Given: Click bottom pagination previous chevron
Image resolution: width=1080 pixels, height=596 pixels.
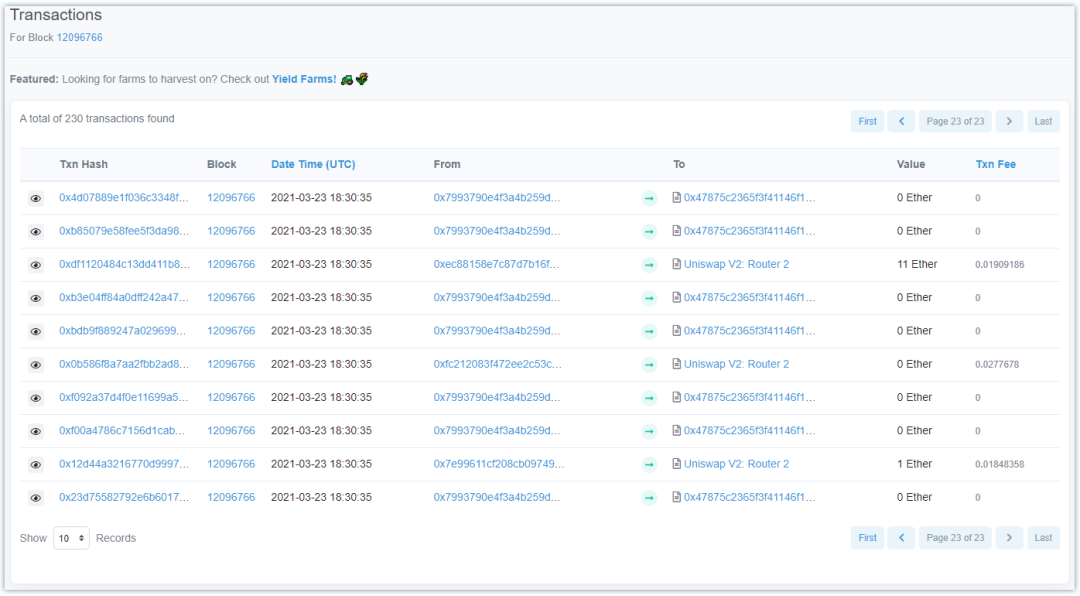Looking at the screenshot, I should [902, 537].
